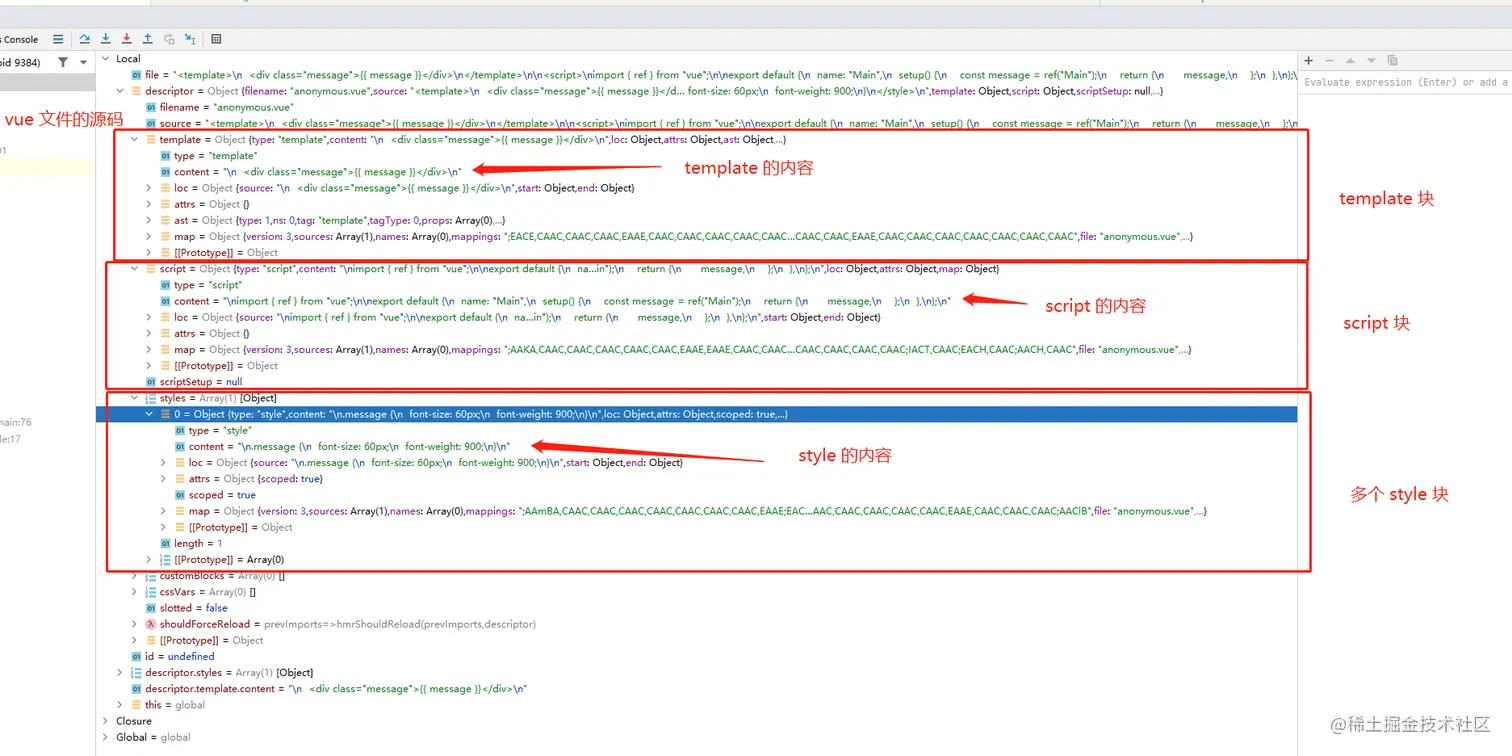Click the array icon beside customBlocks
This screenshot has width=1512, height=756.
pyautogui.click(x=151, y=576)
